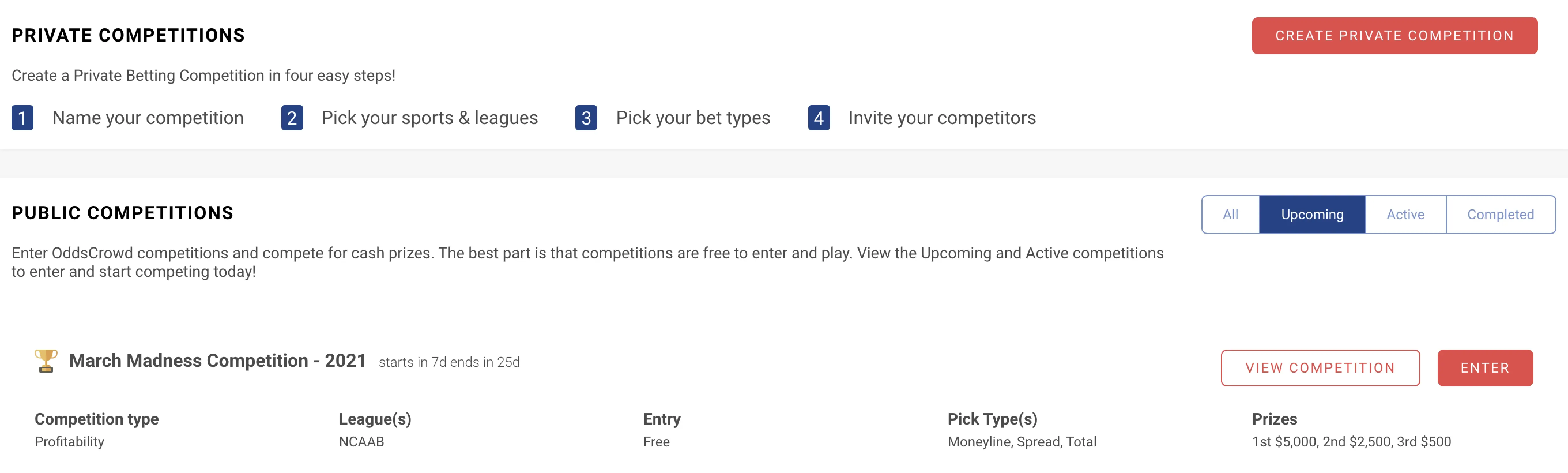Click Pick your bet types step

coord(693,118)
